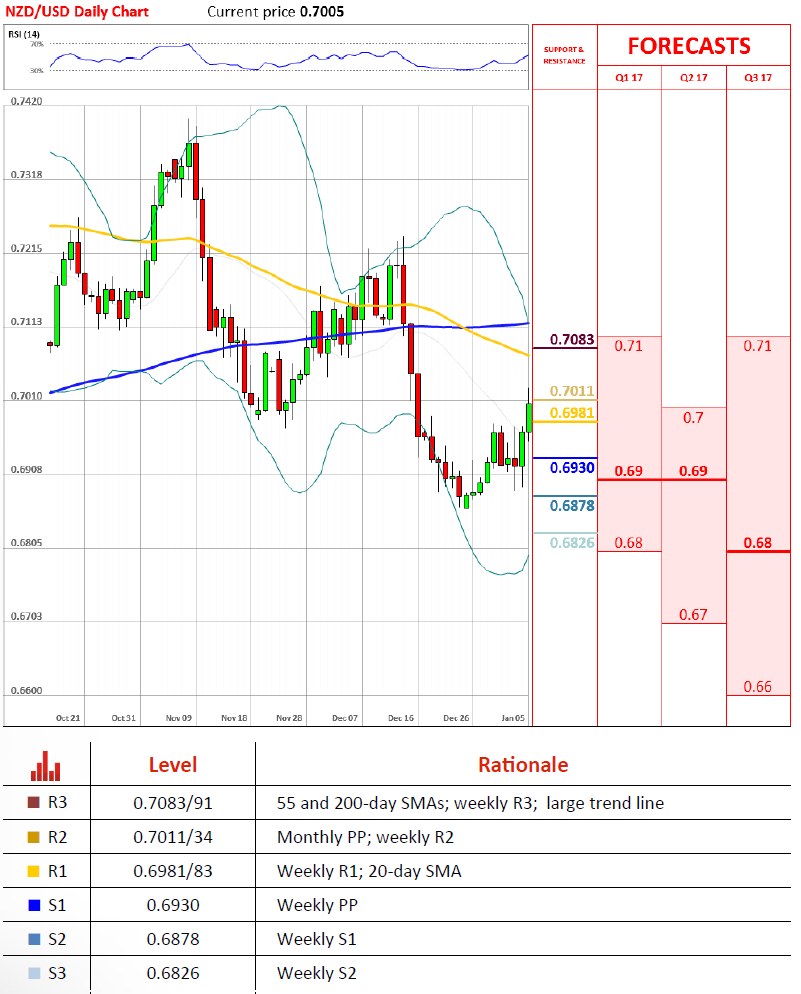Viewport: 801px width, 994px height.
Task: Select the NZD/USD Daily Chart title
Action: point(77,11)
